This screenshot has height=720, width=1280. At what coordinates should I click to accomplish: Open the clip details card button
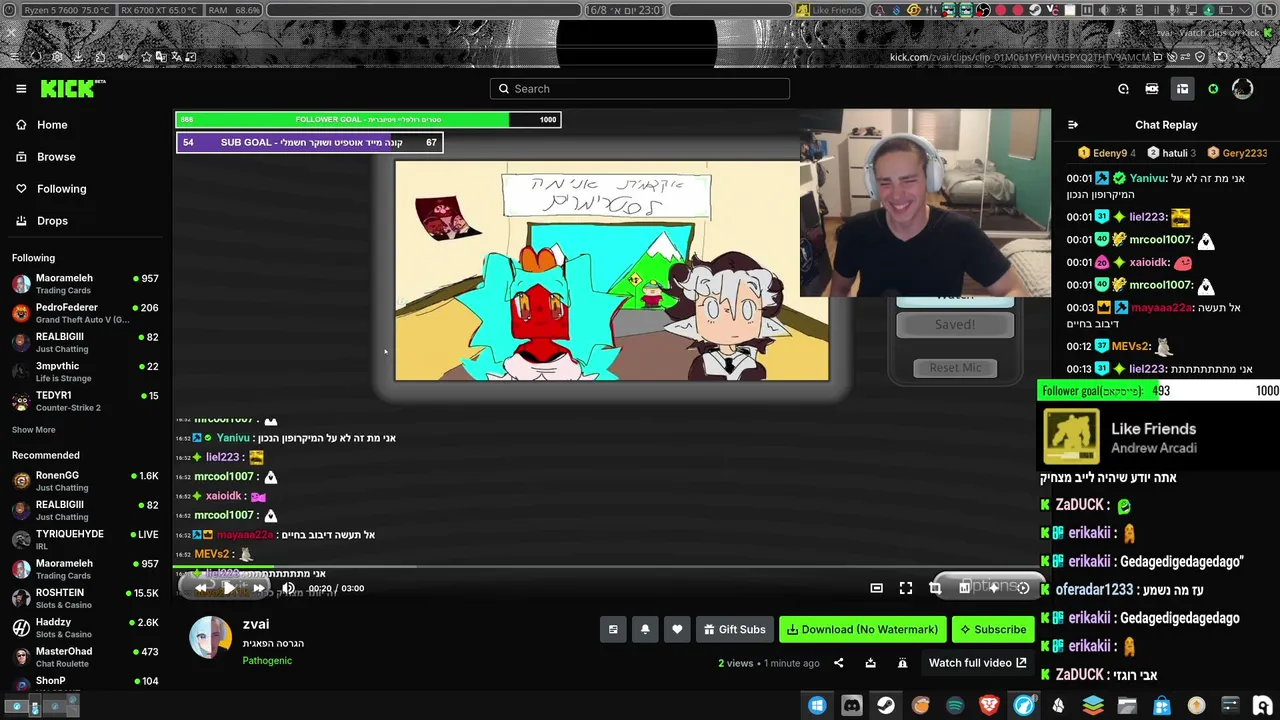613,629
